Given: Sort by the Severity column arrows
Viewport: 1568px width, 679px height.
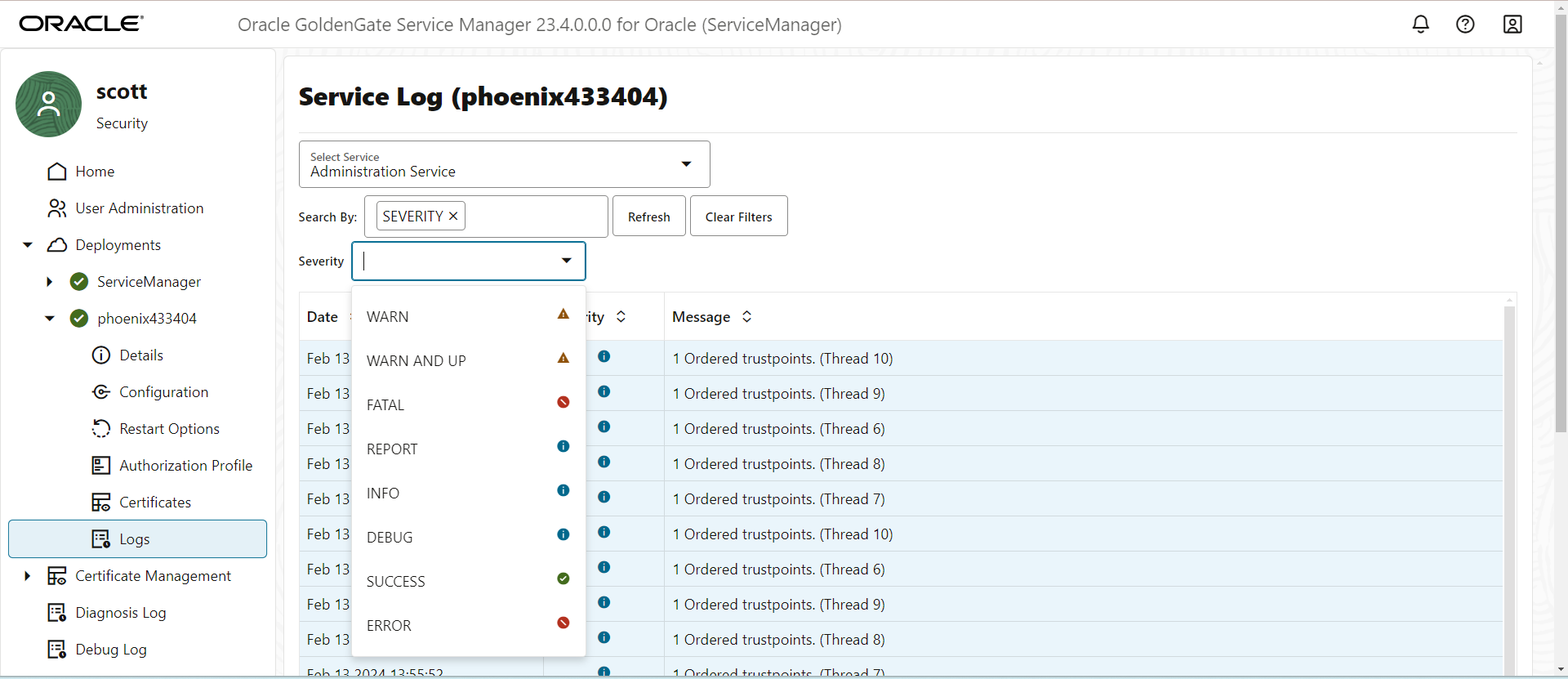Looking at the screenshot, I should (621, 316).
